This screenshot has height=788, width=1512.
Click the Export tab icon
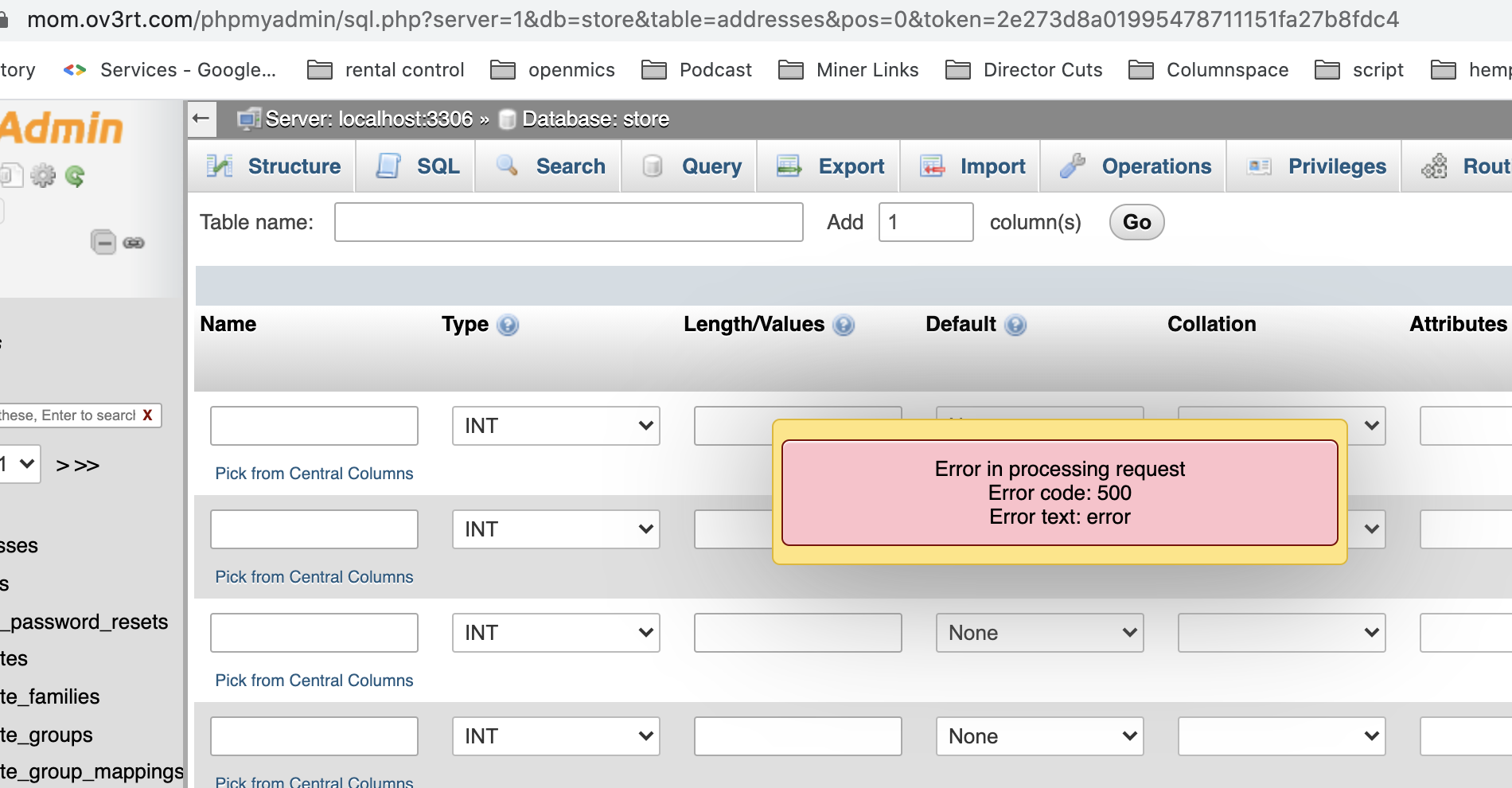(x=789, y=166)
